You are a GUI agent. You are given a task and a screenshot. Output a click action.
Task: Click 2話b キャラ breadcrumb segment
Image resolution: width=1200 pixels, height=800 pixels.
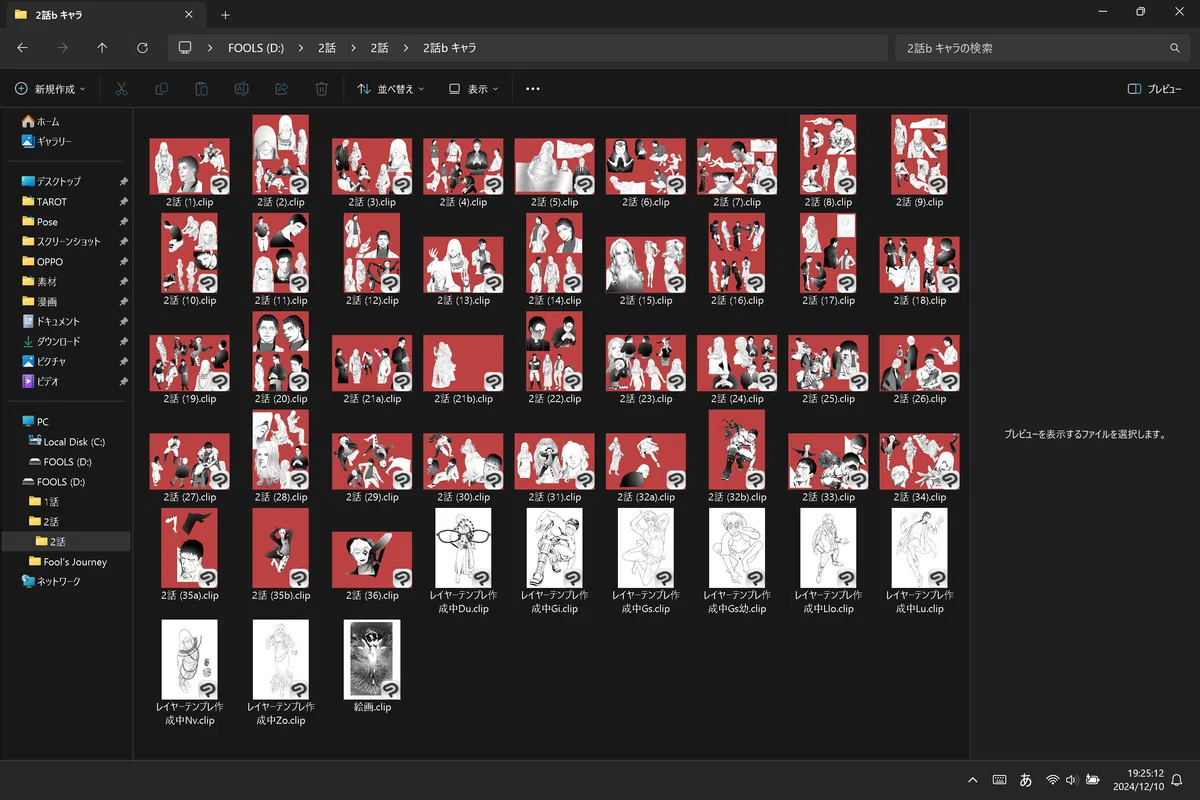coord(449,48)
